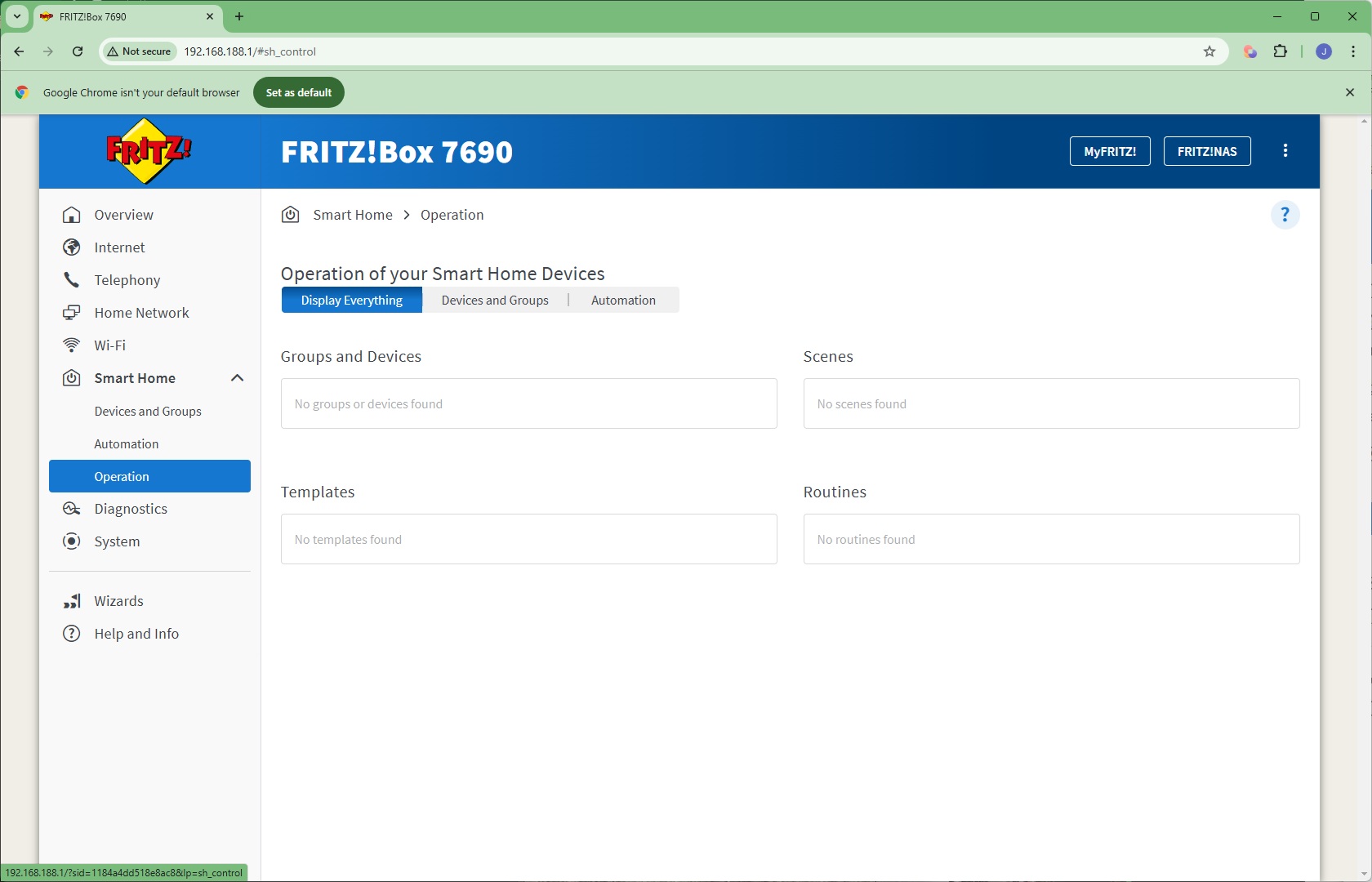Screen dimensions: 1372x882
Task: Click the No routines found box
Action: click(1052, 539)
